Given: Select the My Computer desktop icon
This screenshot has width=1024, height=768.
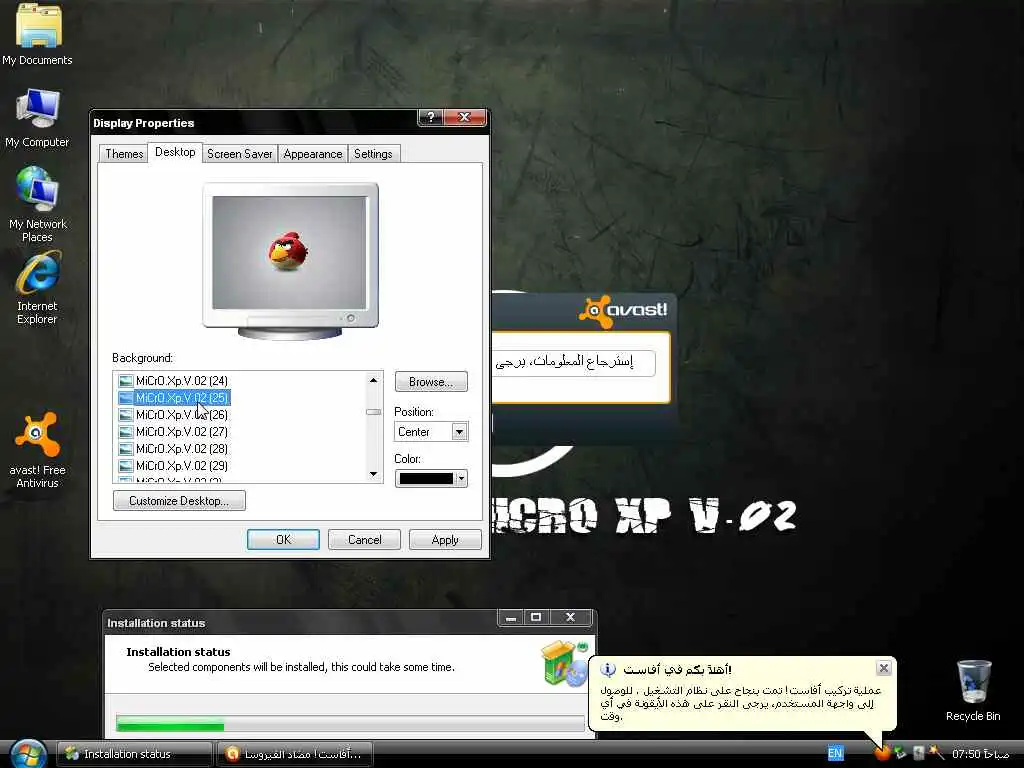Looking at the screenshot, I should [37, 118].
